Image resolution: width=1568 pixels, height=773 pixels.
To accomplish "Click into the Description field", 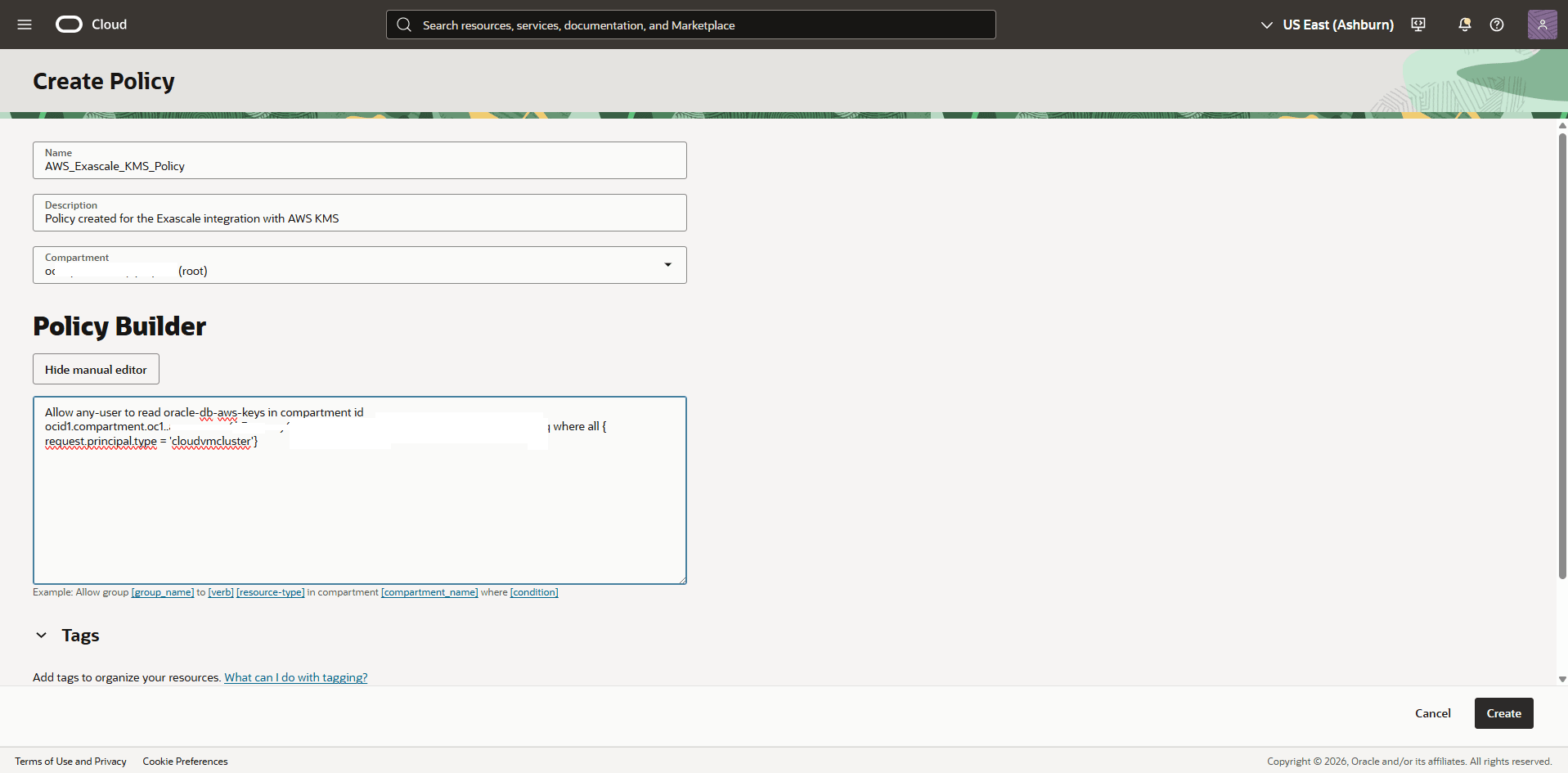I will 360,213.
